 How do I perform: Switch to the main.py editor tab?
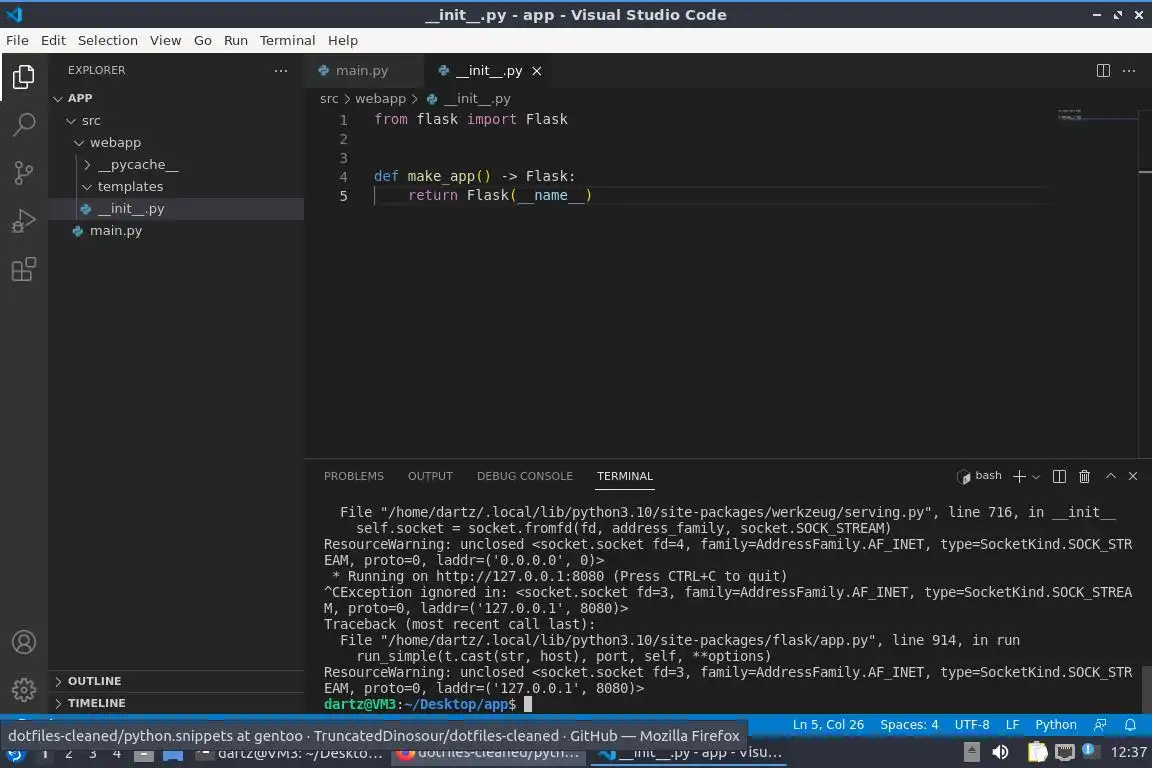(363, 71)
